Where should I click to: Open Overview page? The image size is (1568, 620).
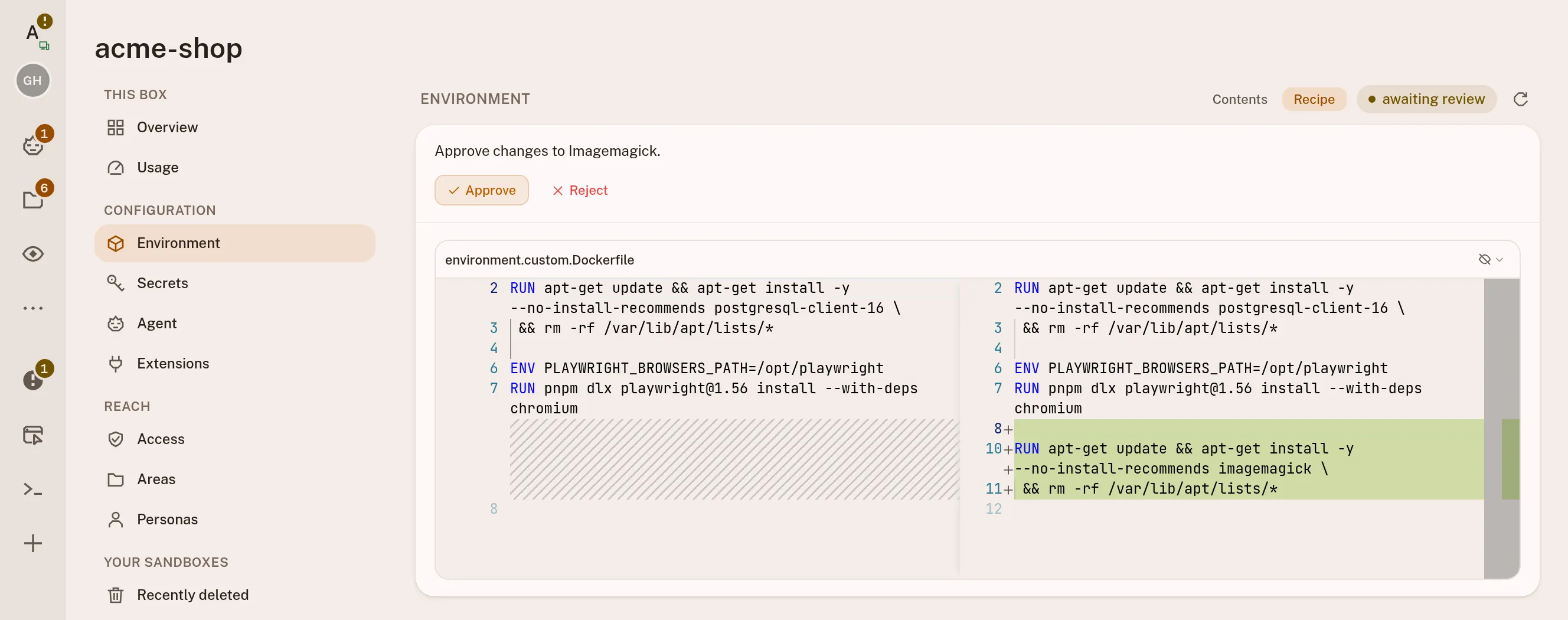click(x=234, y=128)
